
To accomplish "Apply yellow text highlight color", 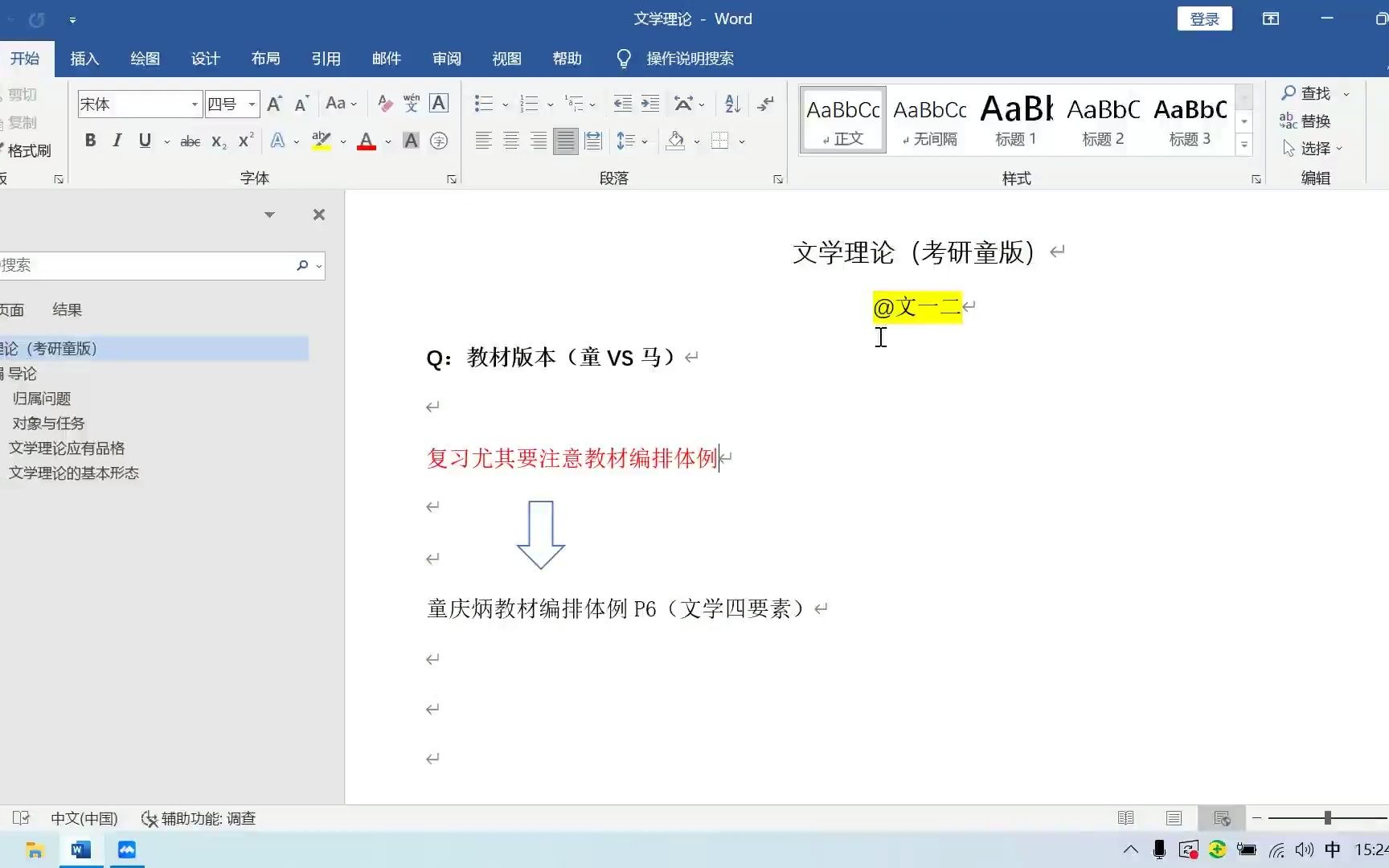I will point(322,141).
